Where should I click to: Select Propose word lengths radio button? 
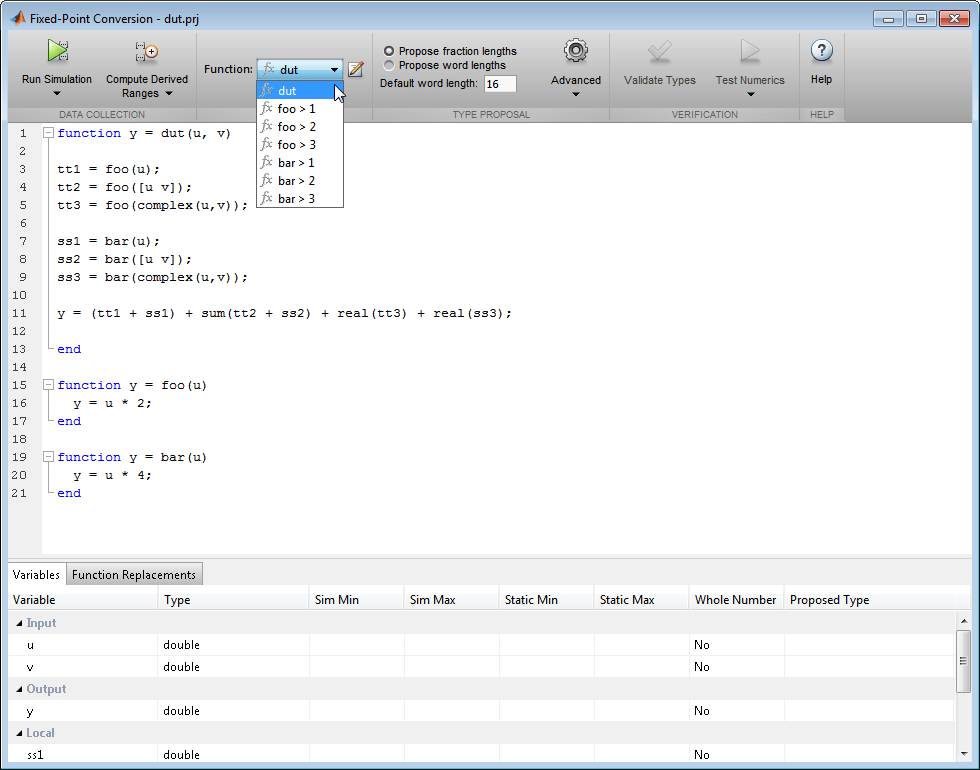tap(389, 65)
